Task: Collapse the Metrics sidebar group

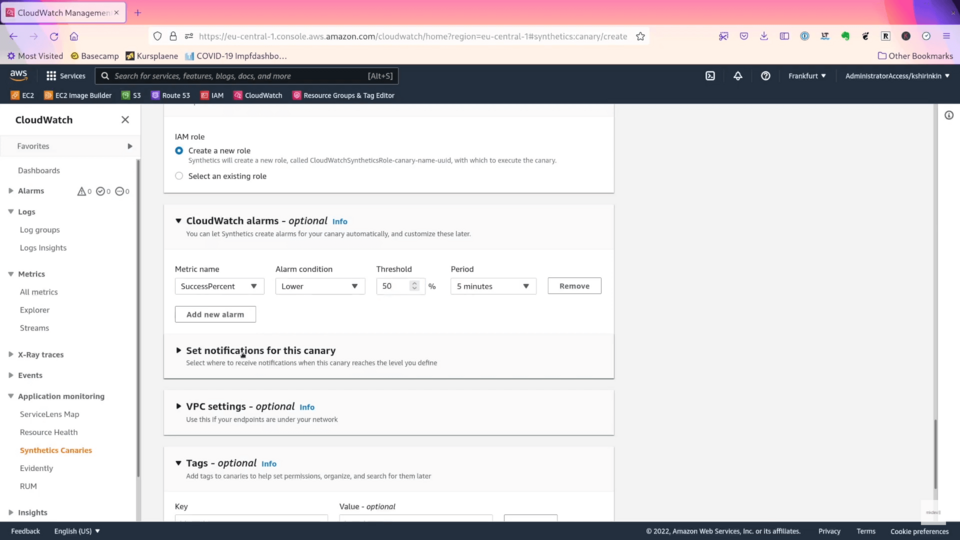Action: (x=10, y=274)
